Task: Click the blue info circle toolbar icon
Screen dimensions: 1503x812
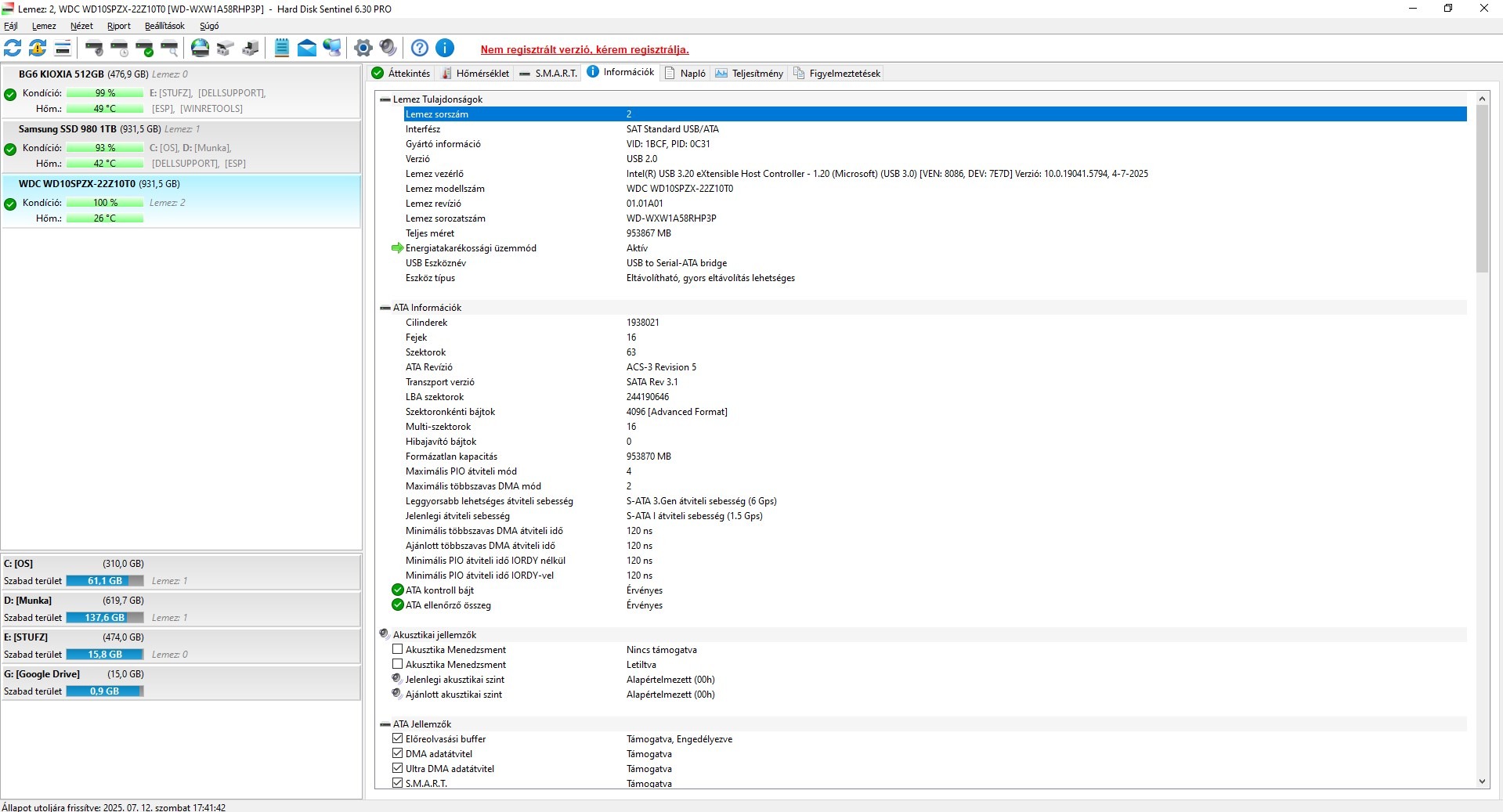Action: [445, 48]
